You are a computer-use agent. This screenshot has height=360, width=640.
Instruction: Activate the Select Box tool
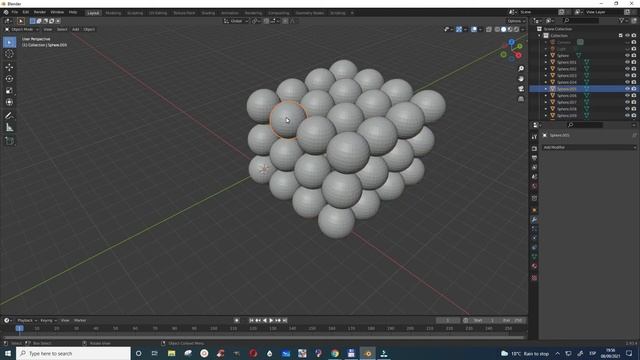point(9,42)
